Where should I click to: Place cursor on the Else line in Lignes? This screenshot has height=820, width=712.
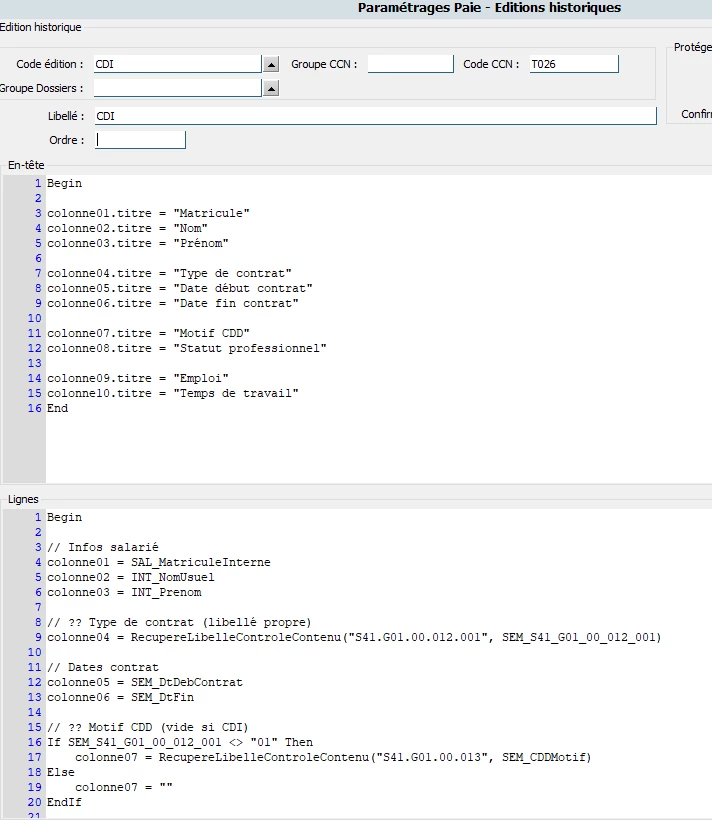(61, 772)
